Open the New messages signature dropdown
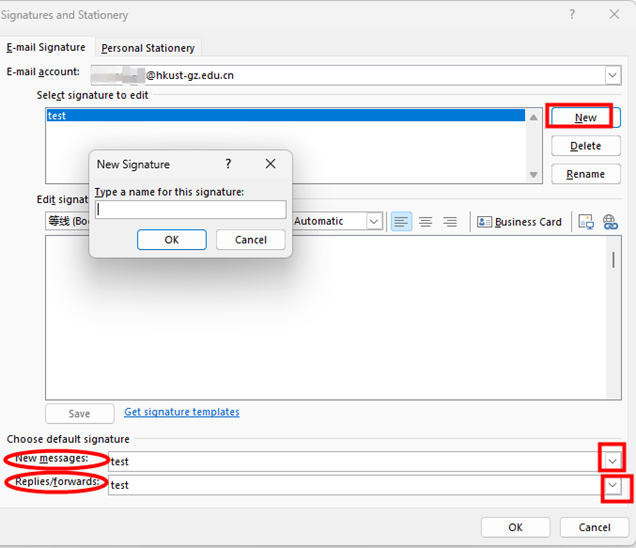636x548 pixels. point(612,460)
